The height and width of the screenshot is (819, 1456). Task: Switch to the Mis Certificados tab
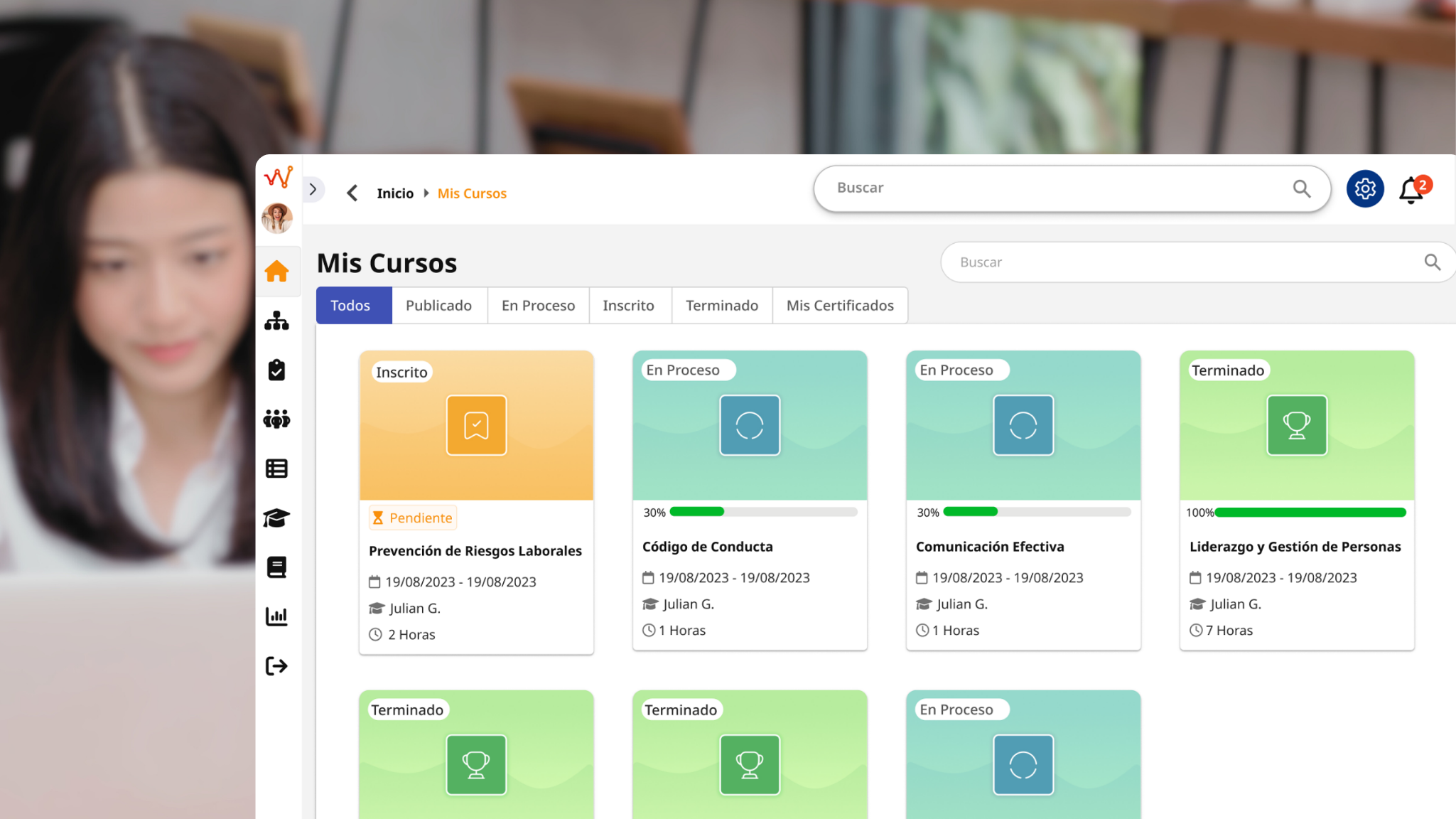click(840, 306)
